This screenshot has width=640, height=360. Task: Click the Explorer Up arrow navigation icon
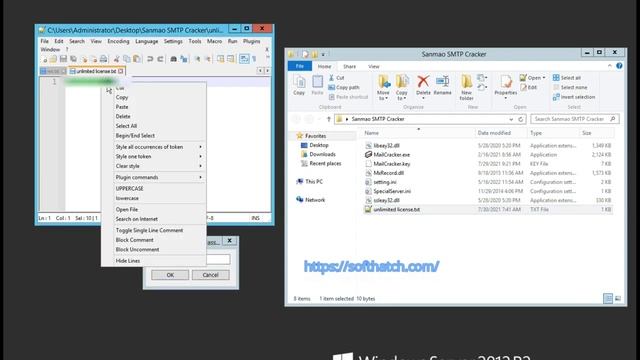(329, 119)
